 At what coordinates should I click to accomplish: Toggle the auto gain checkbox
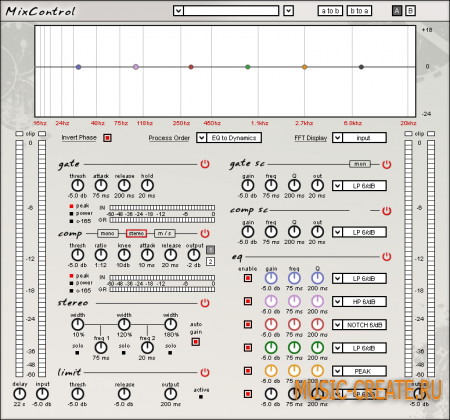point(196,342)
